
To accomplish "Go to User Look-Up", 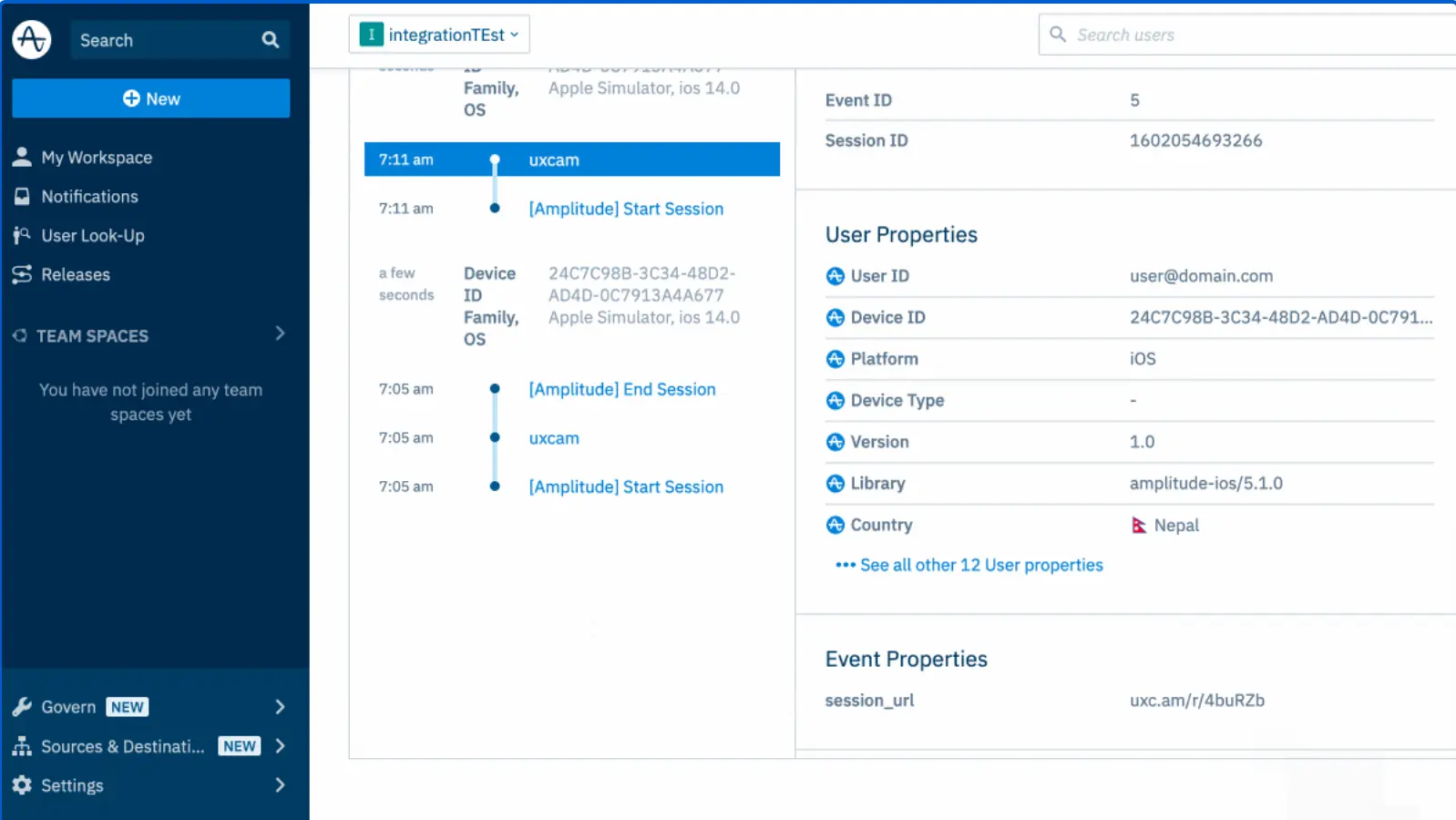I will [93, 235].
